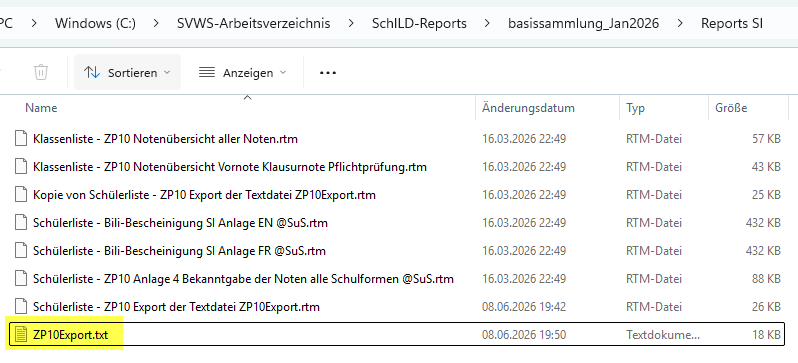
Task: Click the 26 KB size cell
Action: [766, 307]
